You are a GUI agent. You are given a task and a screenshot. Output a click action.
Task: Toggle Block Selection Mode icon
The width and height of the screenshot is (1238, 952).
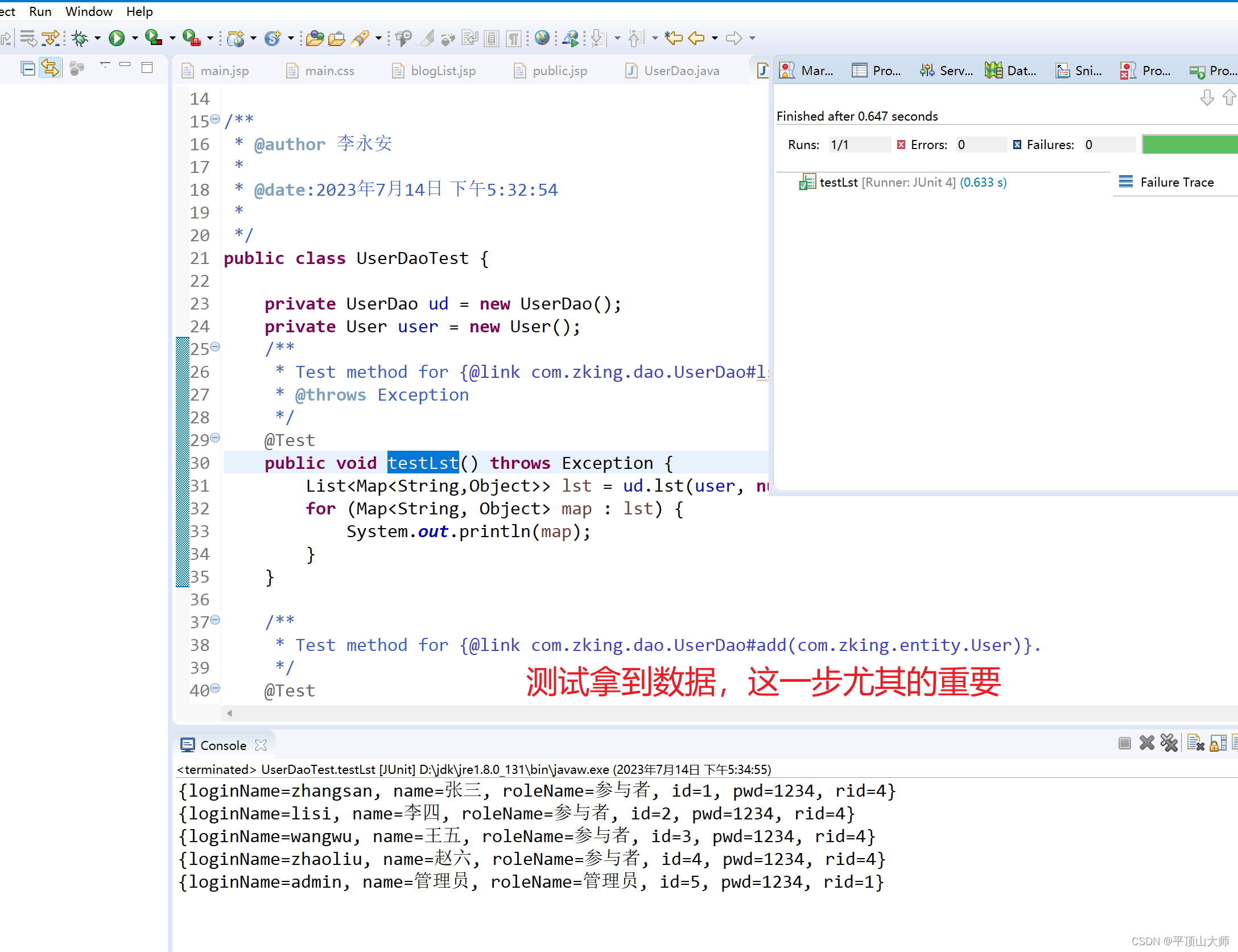(x=492, y=38)
